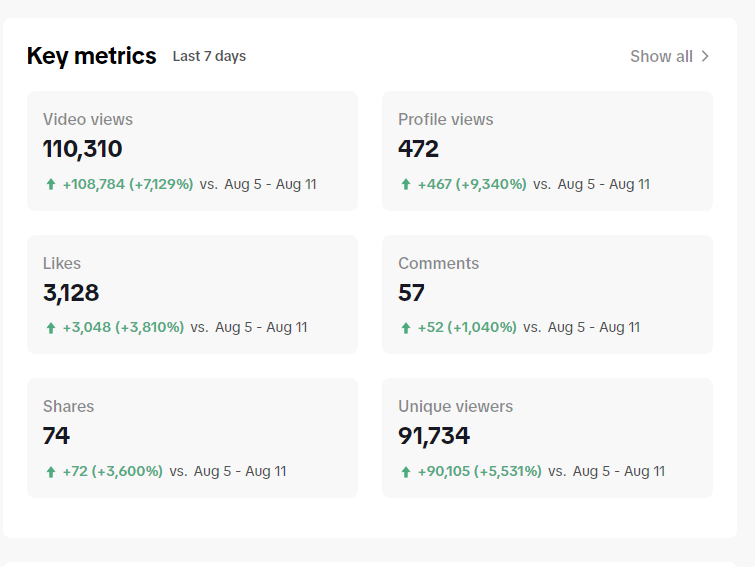Click the Video views green up arrow
The height and width of the screenshot is (567, 755).
51,184
